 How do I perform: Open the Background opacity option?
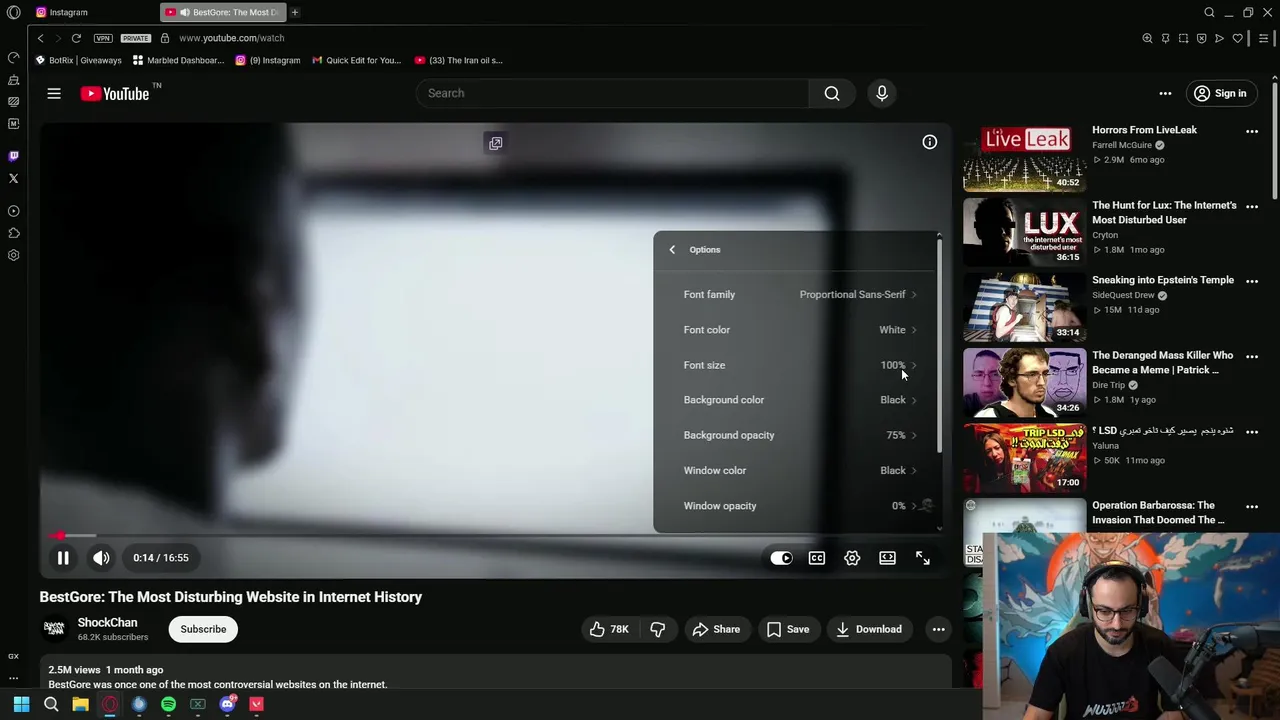pyautogui.click(x=799, y=435)
